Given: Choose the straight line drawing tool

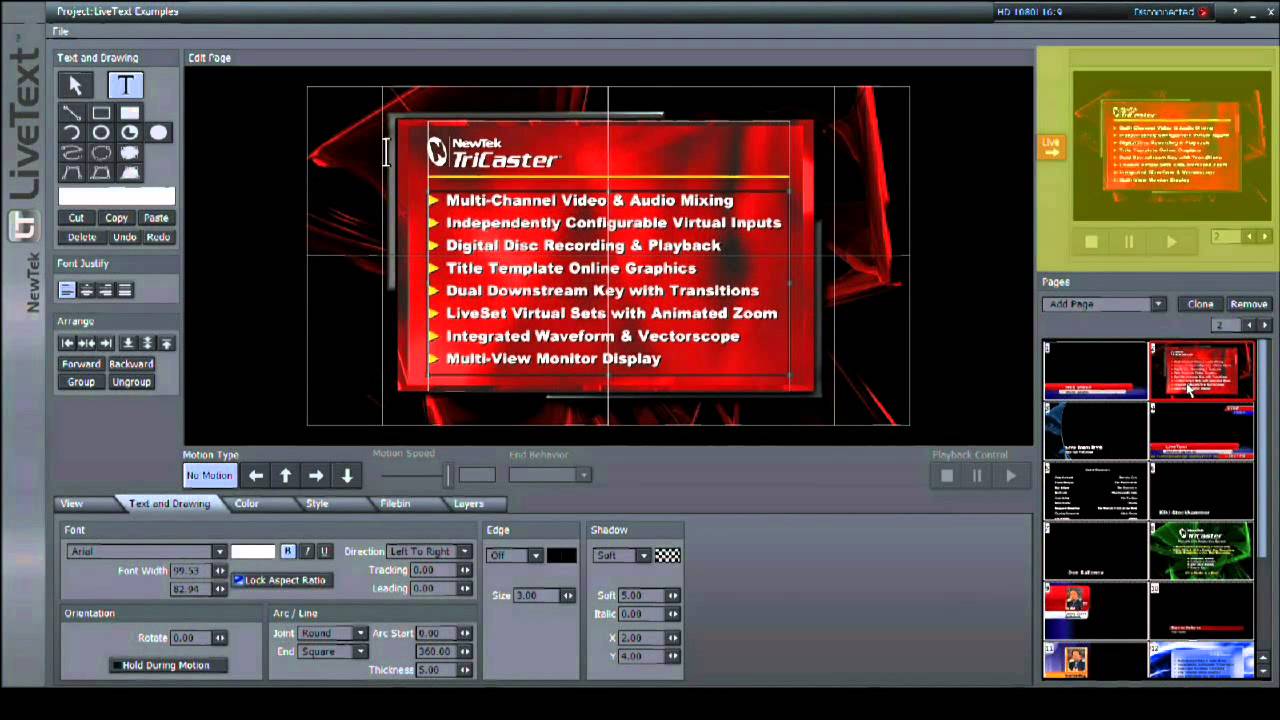Looking at the screenshot, I should pyautogui.click(x=72, y=113).
